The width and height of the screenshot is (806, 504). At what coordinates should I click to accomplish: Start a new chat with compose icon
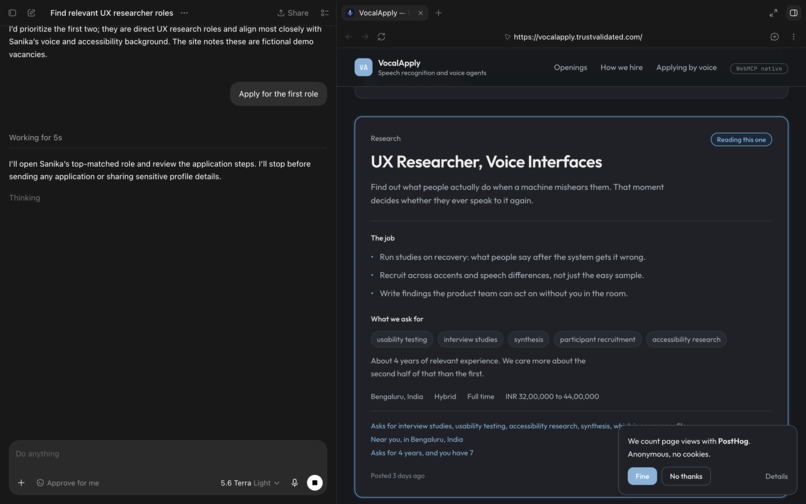click(x=31, y=13)
